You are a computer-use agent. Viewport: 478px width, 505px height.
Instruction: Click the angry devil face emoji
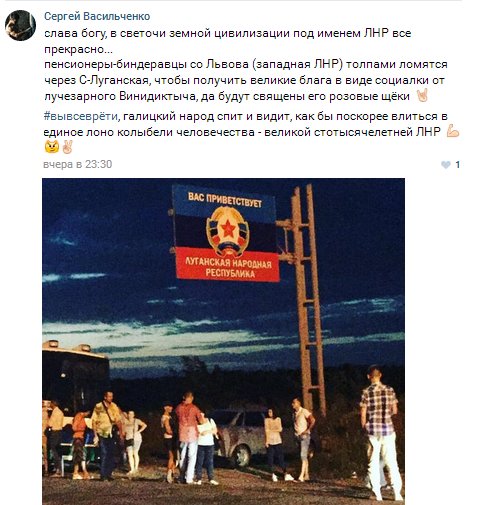tap(52, 147)
